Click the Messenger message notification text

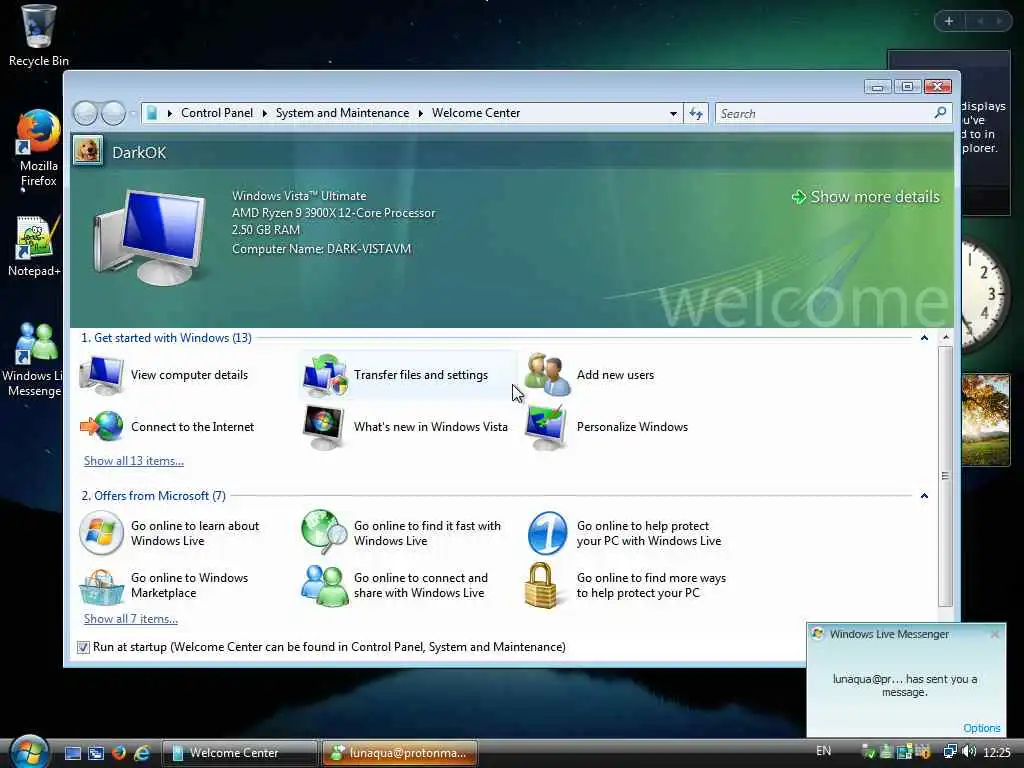[x=904, y=686]
